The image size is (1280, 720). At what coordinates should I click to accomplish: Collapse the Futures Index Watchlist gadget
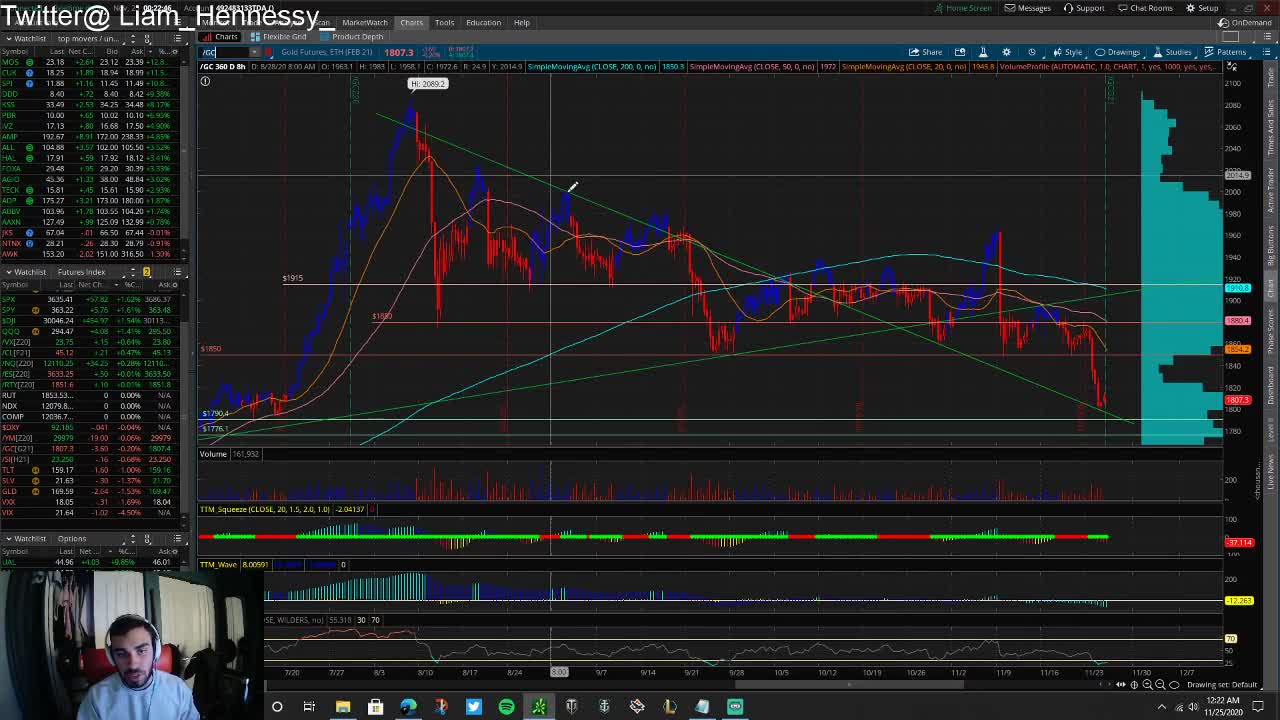tap(7, 272)
